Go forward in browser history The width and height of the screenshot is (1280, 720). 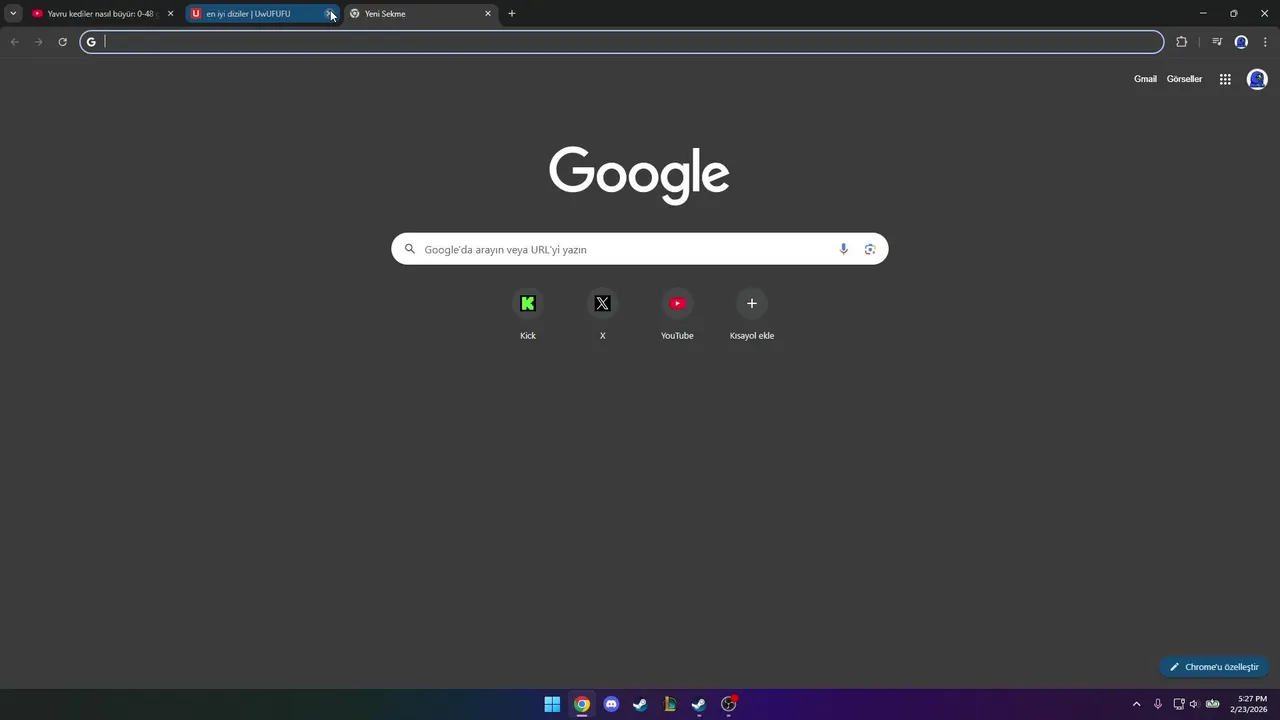click(x=38, y=42)
